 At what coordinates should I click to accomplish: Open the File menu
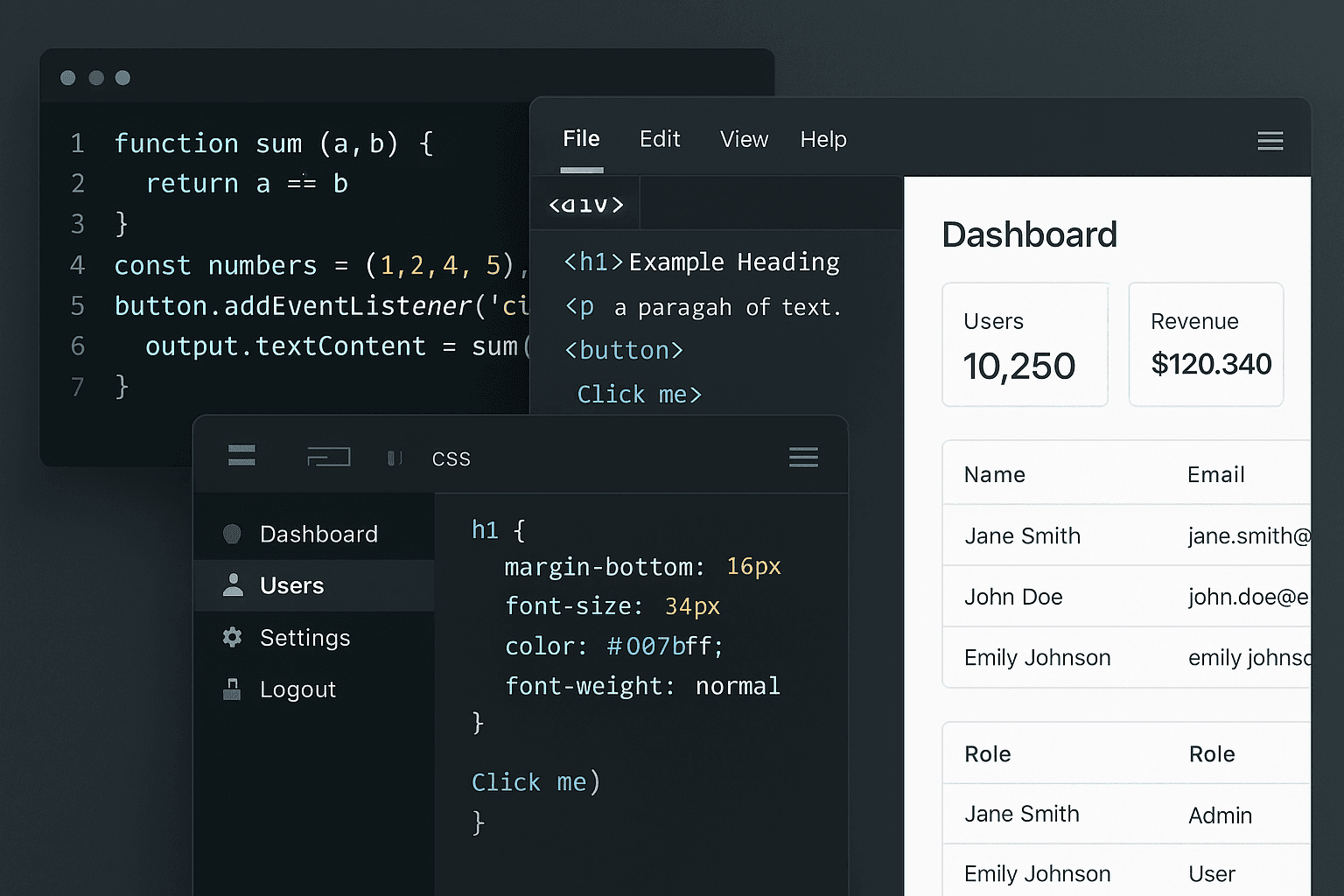pos(581,138)
